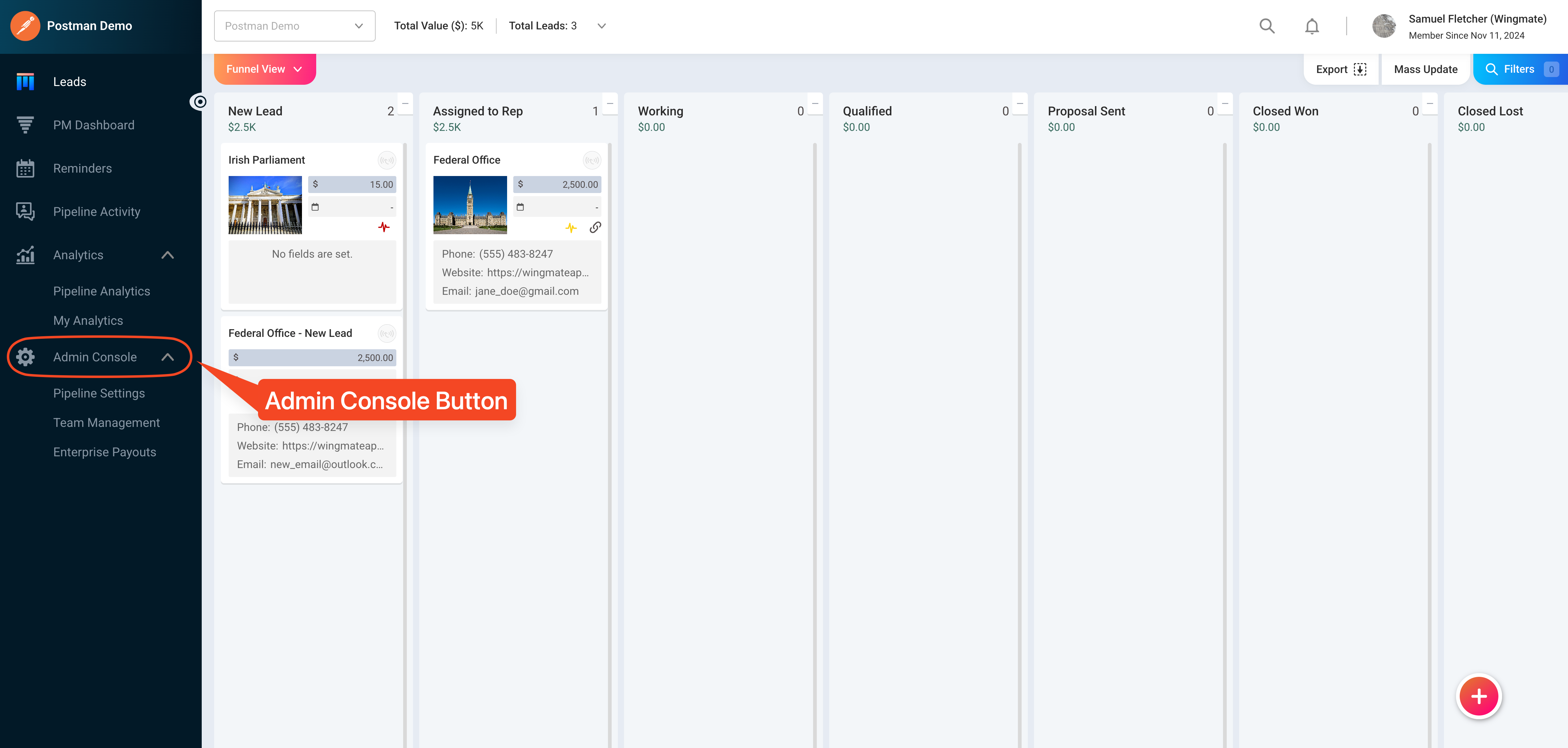The image size is (1568, 748).
Task: Collapse the Proposal Sent column
Action: (1225, 103)
